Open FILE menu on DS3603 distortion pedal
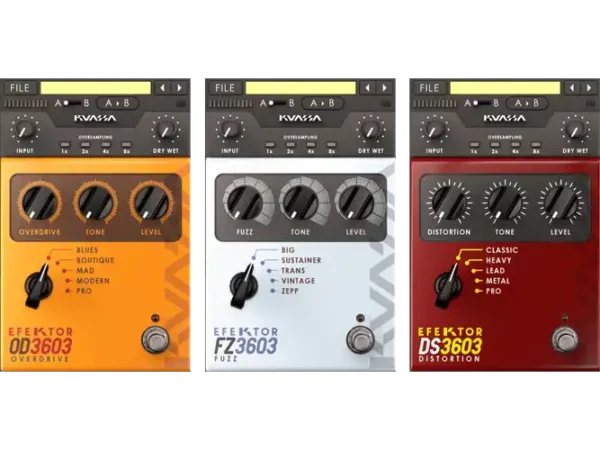Viewport: 600px width, 450px height. coord(429,88)
